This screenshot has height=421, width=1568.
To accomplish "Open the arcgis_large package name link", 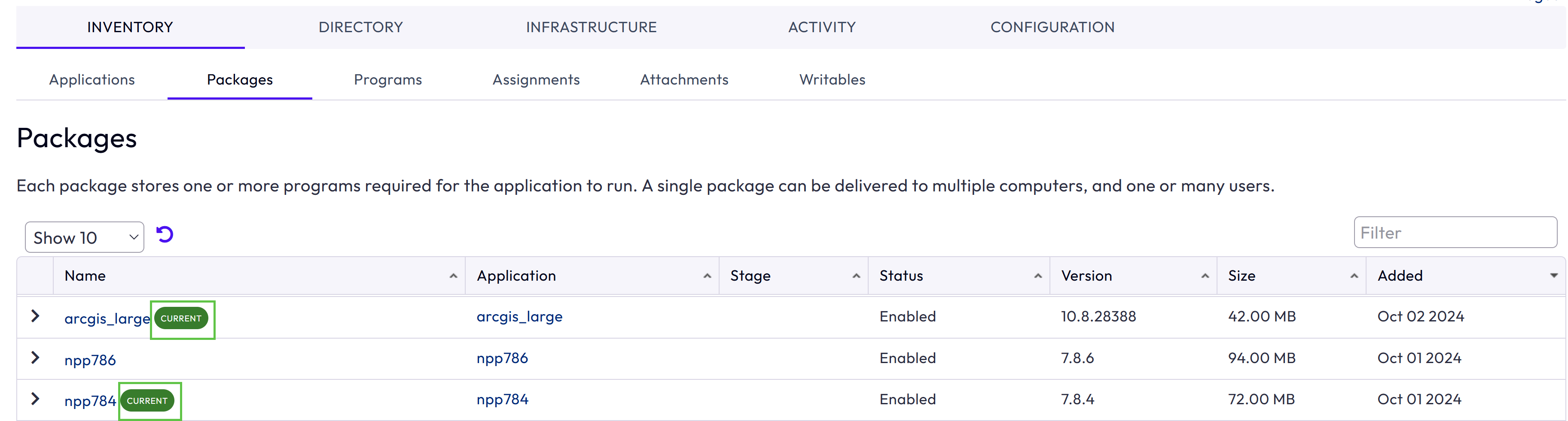I will coord(107,318).
